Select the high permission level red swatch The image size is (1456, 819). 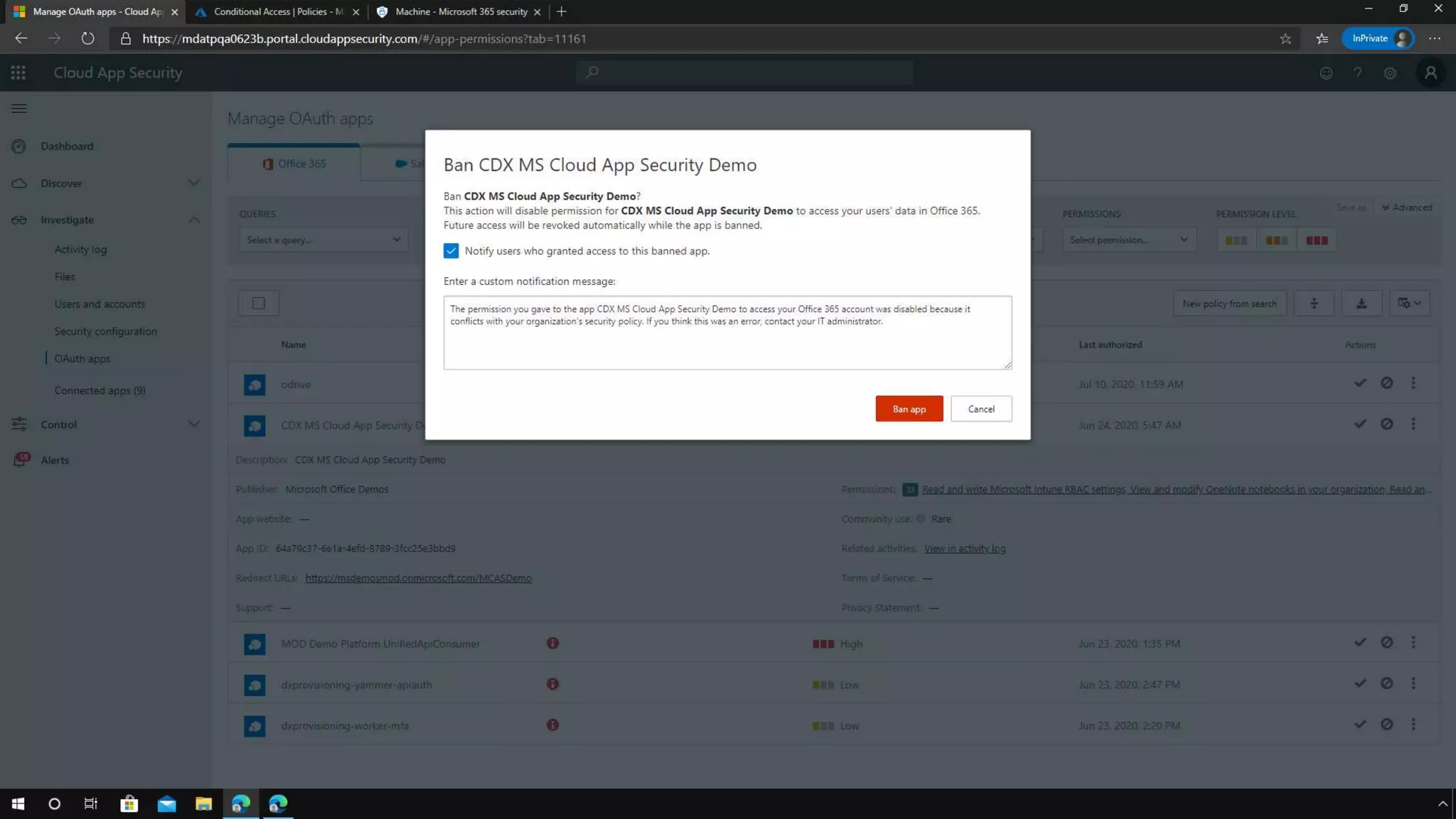(1316, 240)
